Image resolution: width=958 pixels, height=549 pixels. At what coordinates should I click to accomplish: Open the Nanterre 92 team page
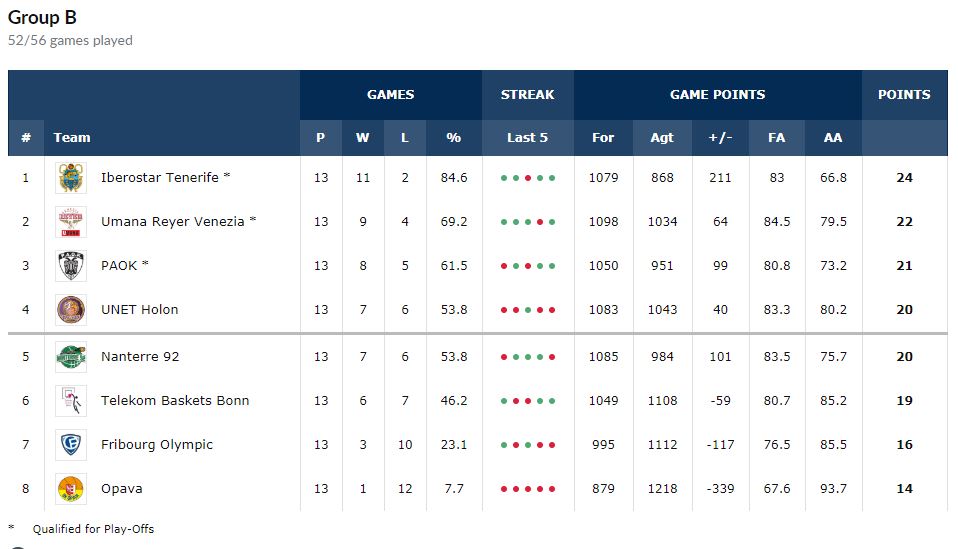pyautogui.click(x=140, y=357)
